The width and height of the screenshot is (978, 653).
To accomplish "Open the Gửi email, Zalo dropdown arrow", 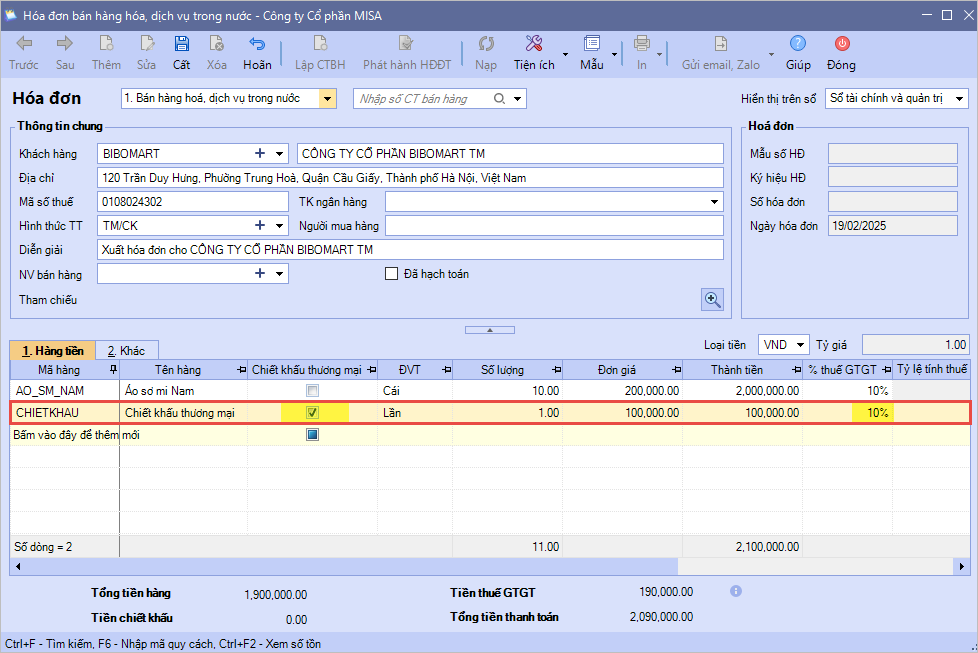I will (771, 54).
